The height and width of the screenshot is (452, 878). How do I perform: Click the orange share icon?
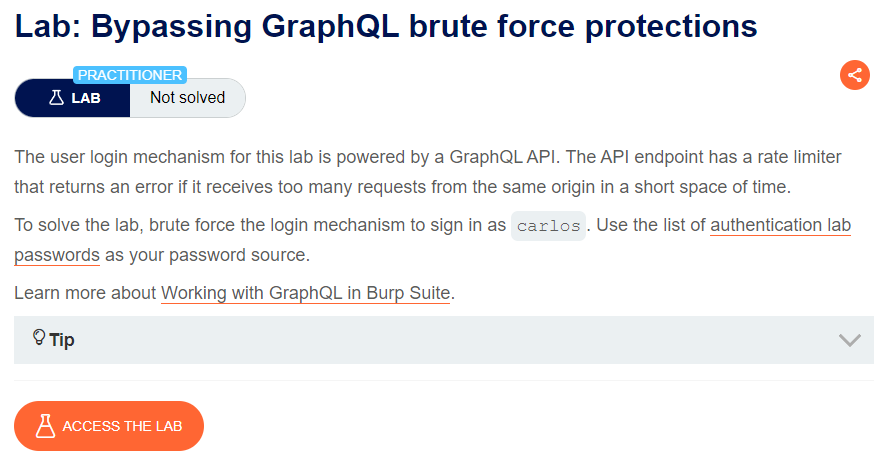(854, 75)
